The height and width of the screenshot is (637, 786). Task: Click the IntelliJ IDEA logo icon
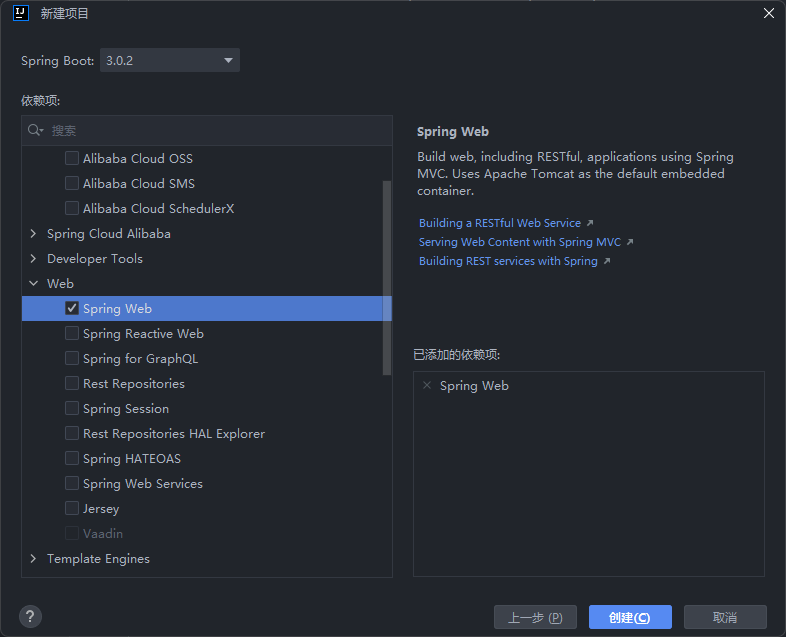coord(21,13)
